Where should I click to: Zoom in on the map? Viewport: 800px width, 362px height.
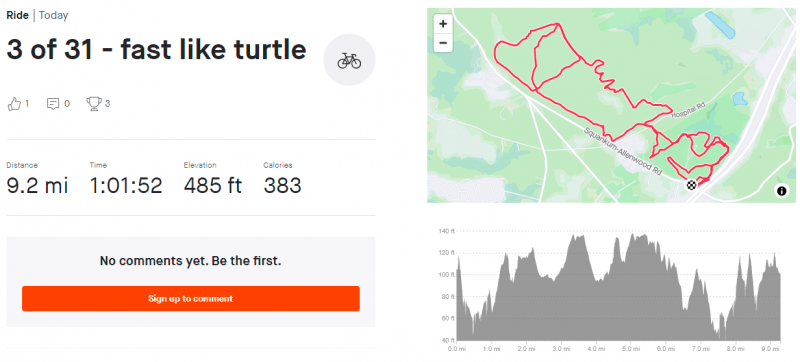443,23
